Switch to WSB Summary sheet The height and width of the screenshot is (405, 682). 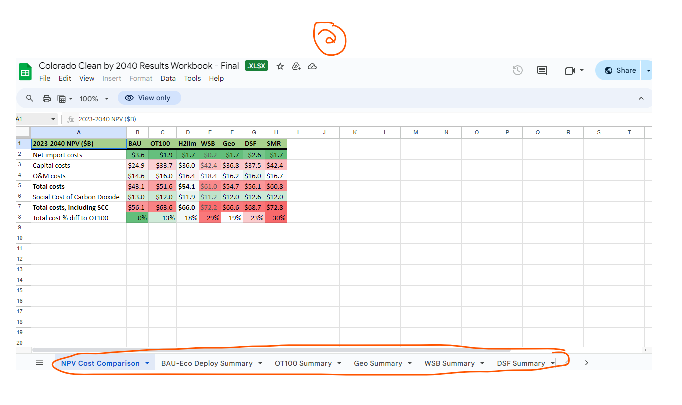(x=449, y=363)
